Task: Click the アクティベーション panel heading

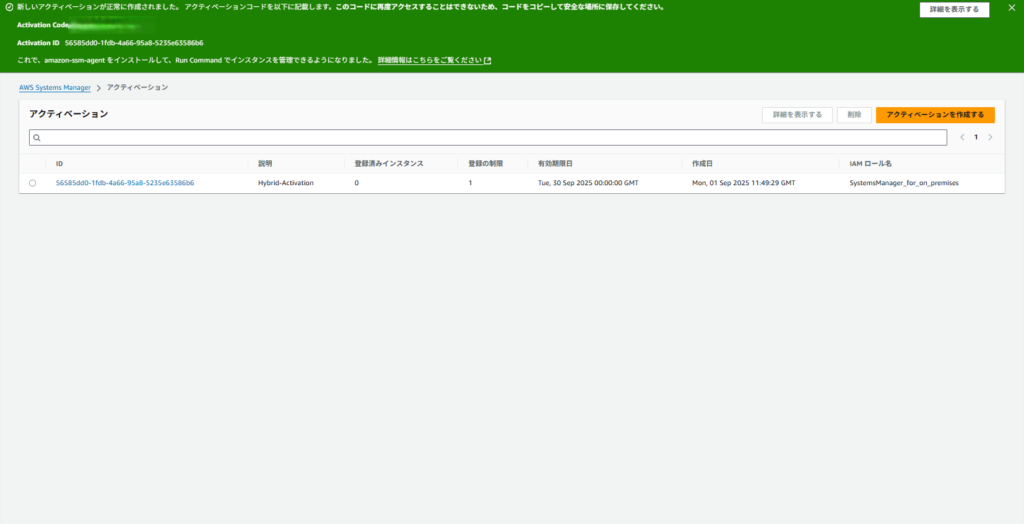Action: [69, 114]
